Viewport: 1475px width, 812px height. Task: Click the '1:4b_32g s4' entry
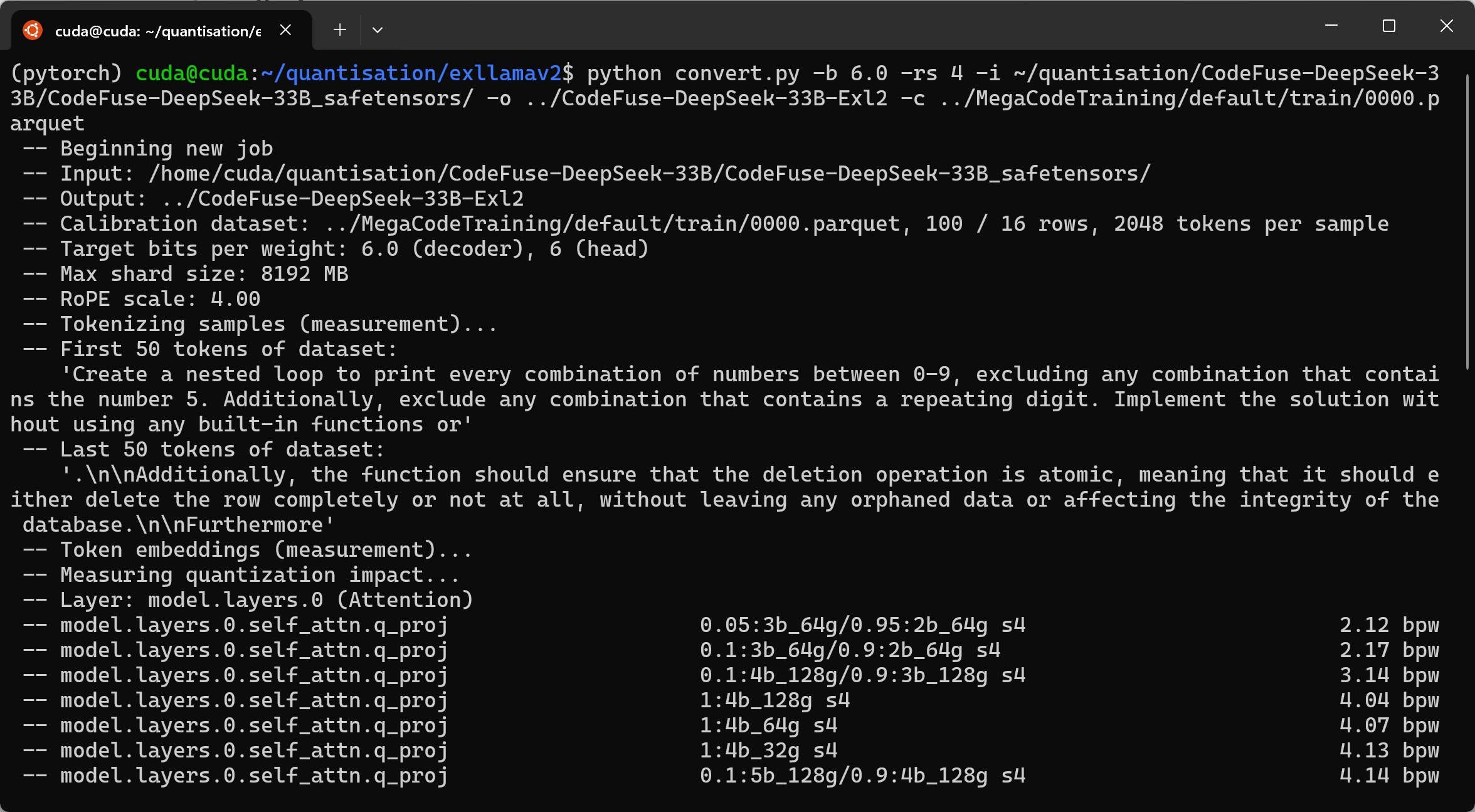point(769,751)
